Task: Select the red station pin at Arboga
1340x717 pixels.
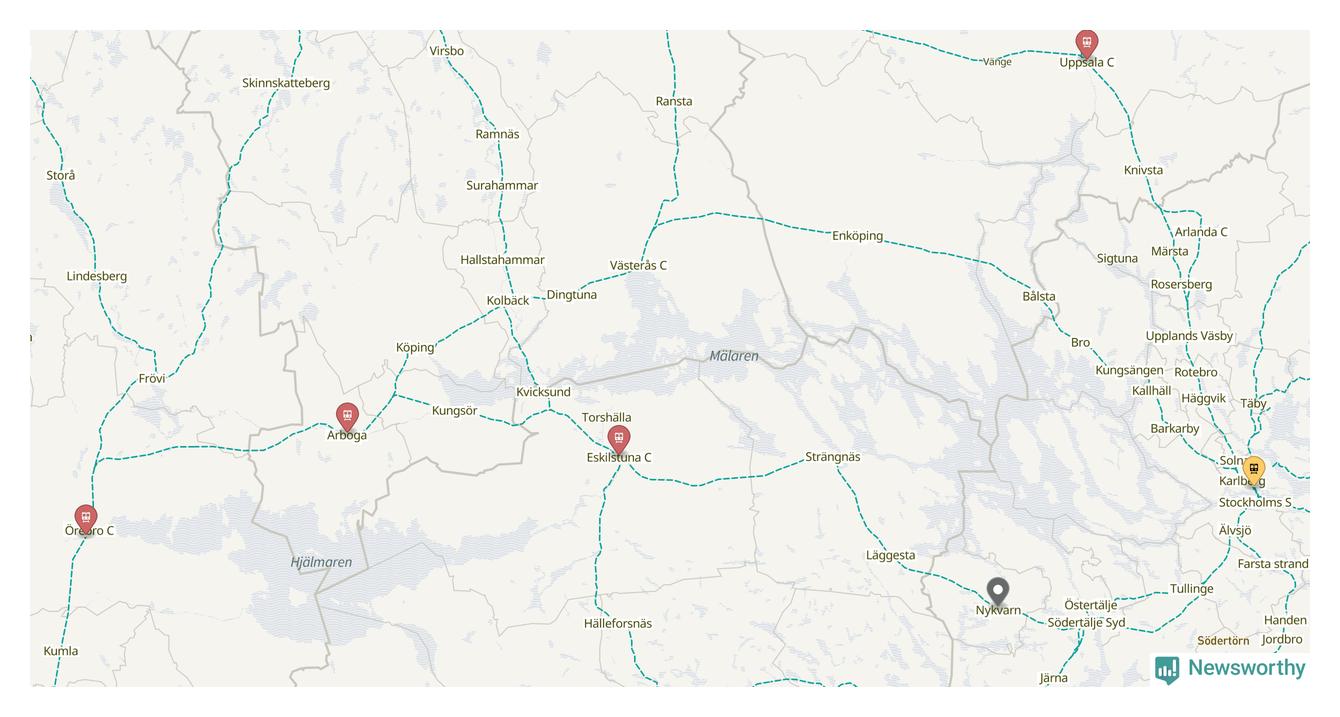Action: 347,417
